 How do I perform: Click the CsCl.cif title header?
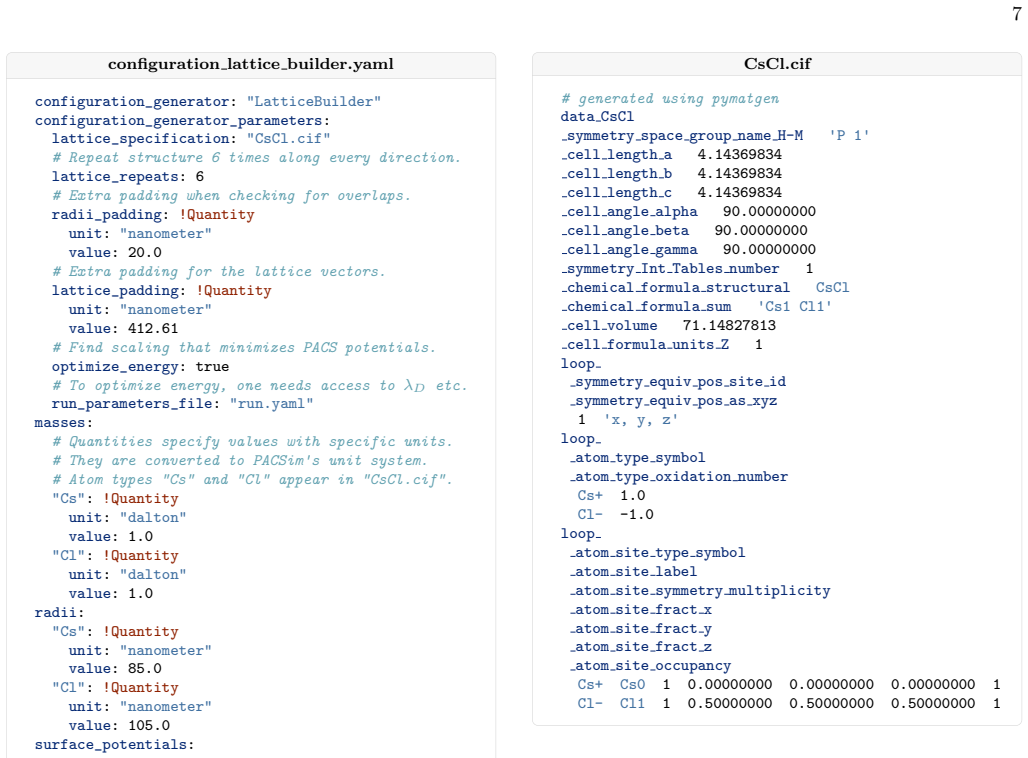[x=777, y=64]
